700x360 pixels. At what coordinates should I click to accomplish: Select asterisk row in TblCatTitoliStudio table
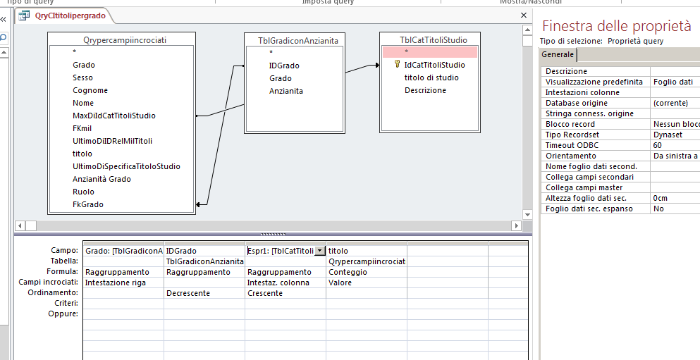[x=430, y=52]
